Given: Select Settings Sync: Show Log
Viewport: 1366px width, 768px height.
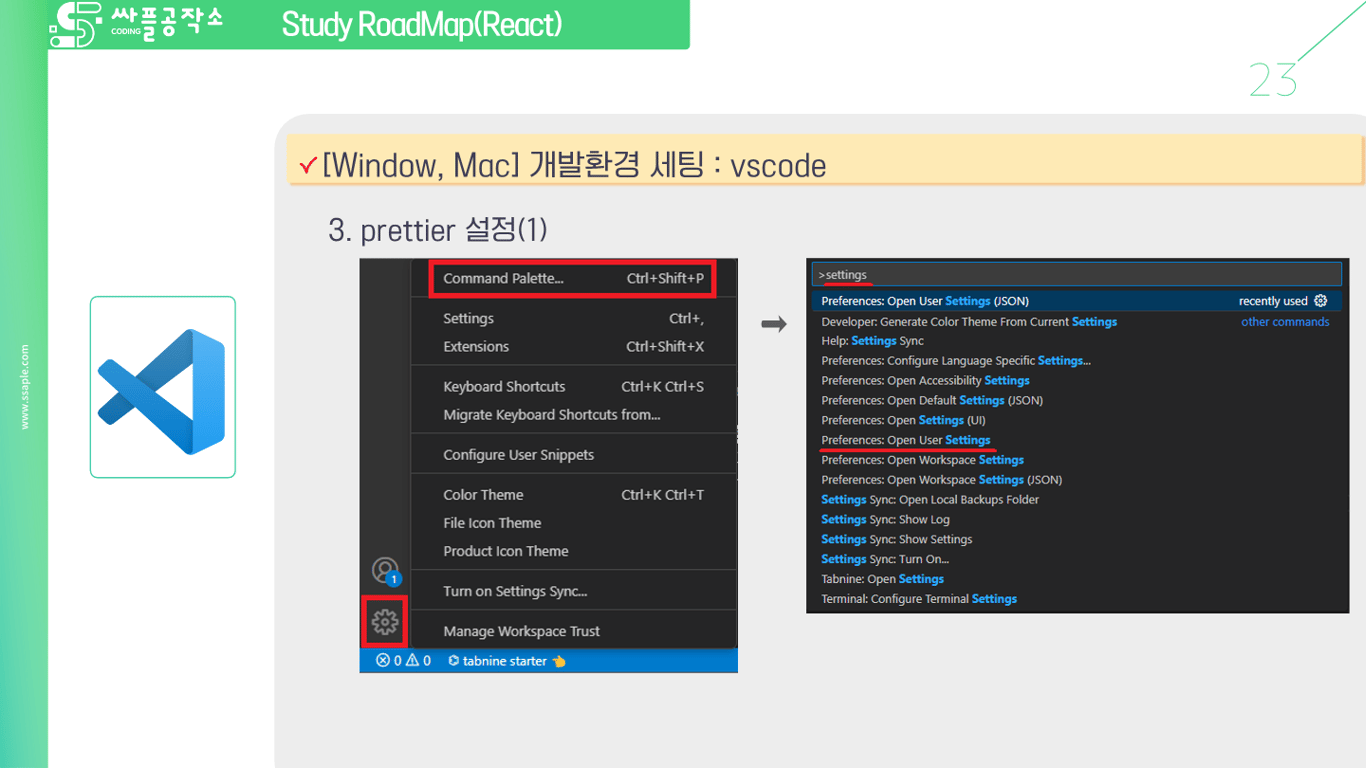Looking at the screenshot, I should tap(885, 520).
